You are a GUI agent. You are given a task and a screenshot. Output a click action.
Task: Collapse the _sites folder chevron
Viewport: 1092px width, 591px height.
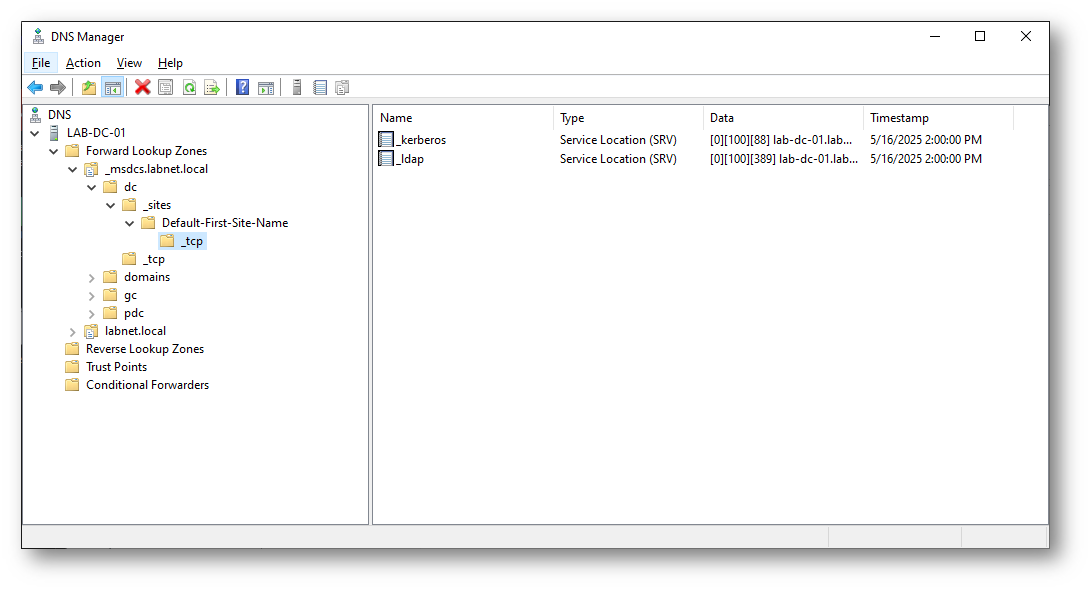111,205
